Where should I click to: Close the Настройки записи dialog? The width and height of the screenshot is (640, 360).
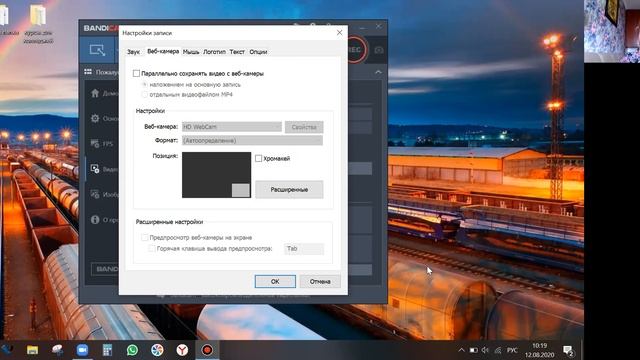[340, 33]
